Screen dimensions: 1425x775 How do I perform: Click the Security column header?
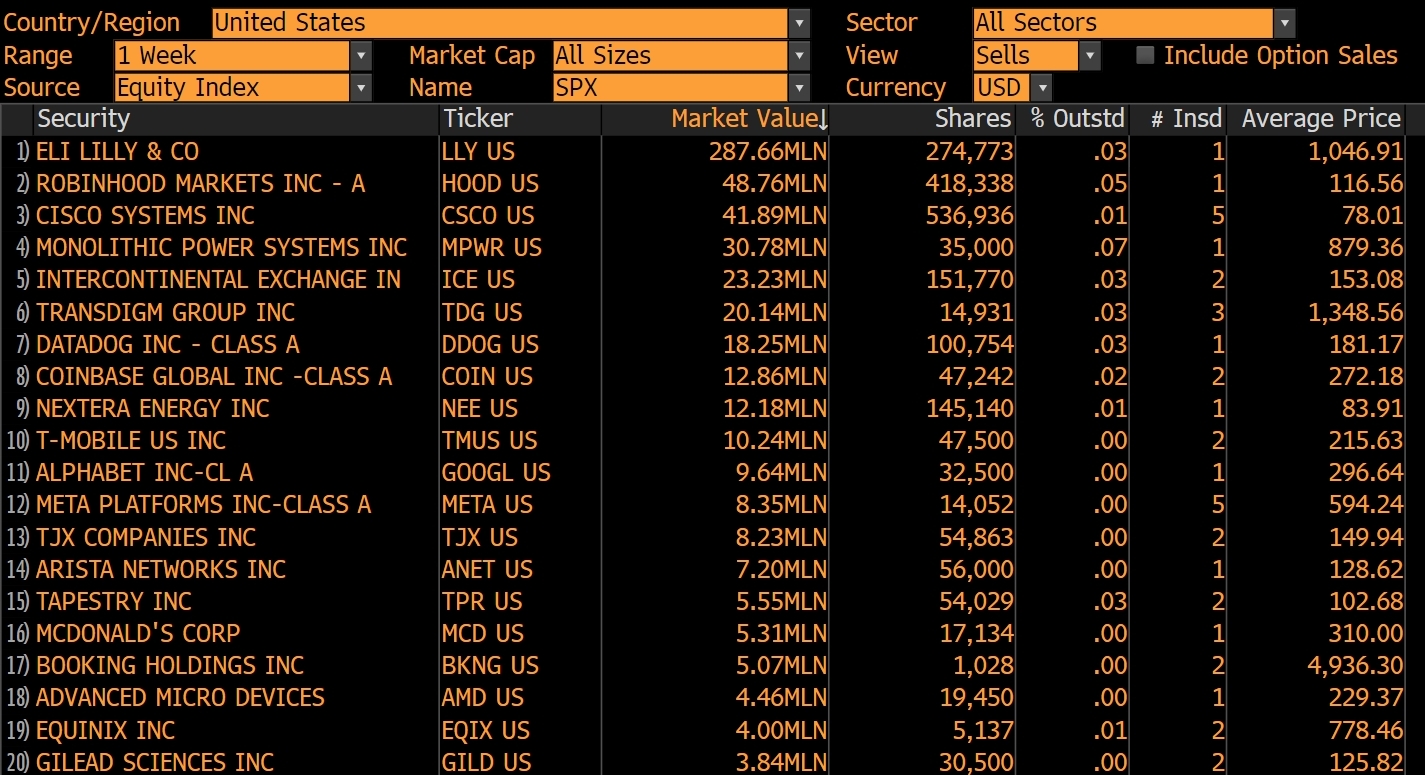[84, 119]
